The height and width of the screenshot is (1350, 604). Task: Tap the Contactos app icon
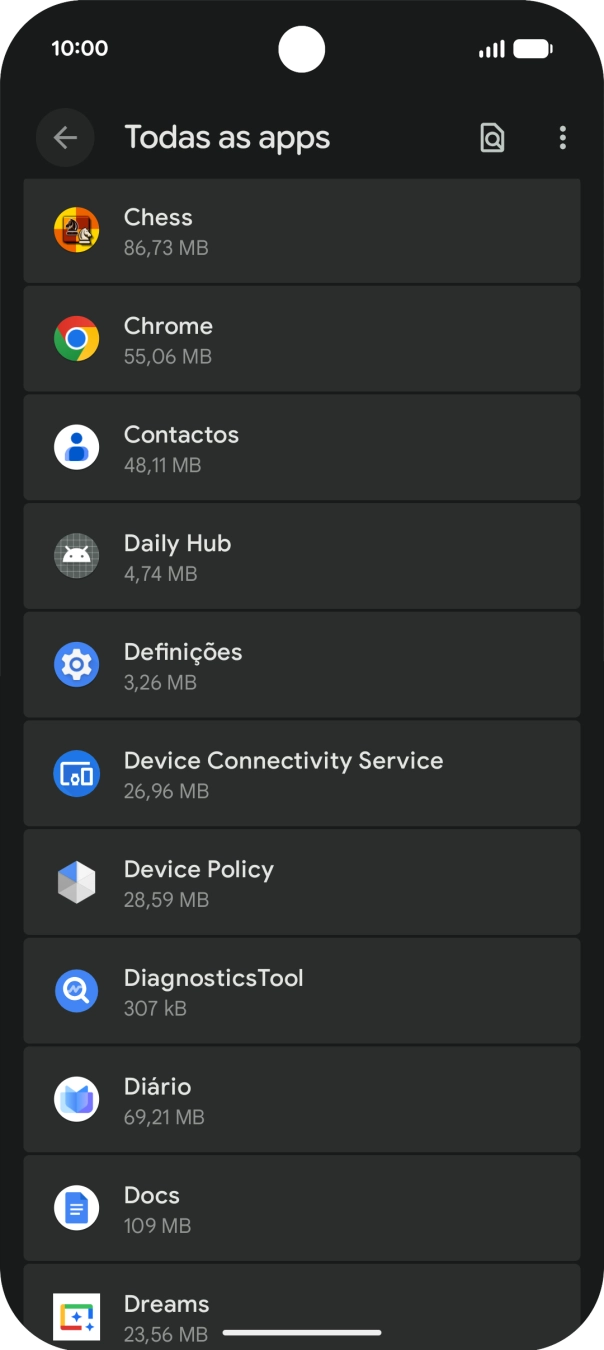[76, 448]
